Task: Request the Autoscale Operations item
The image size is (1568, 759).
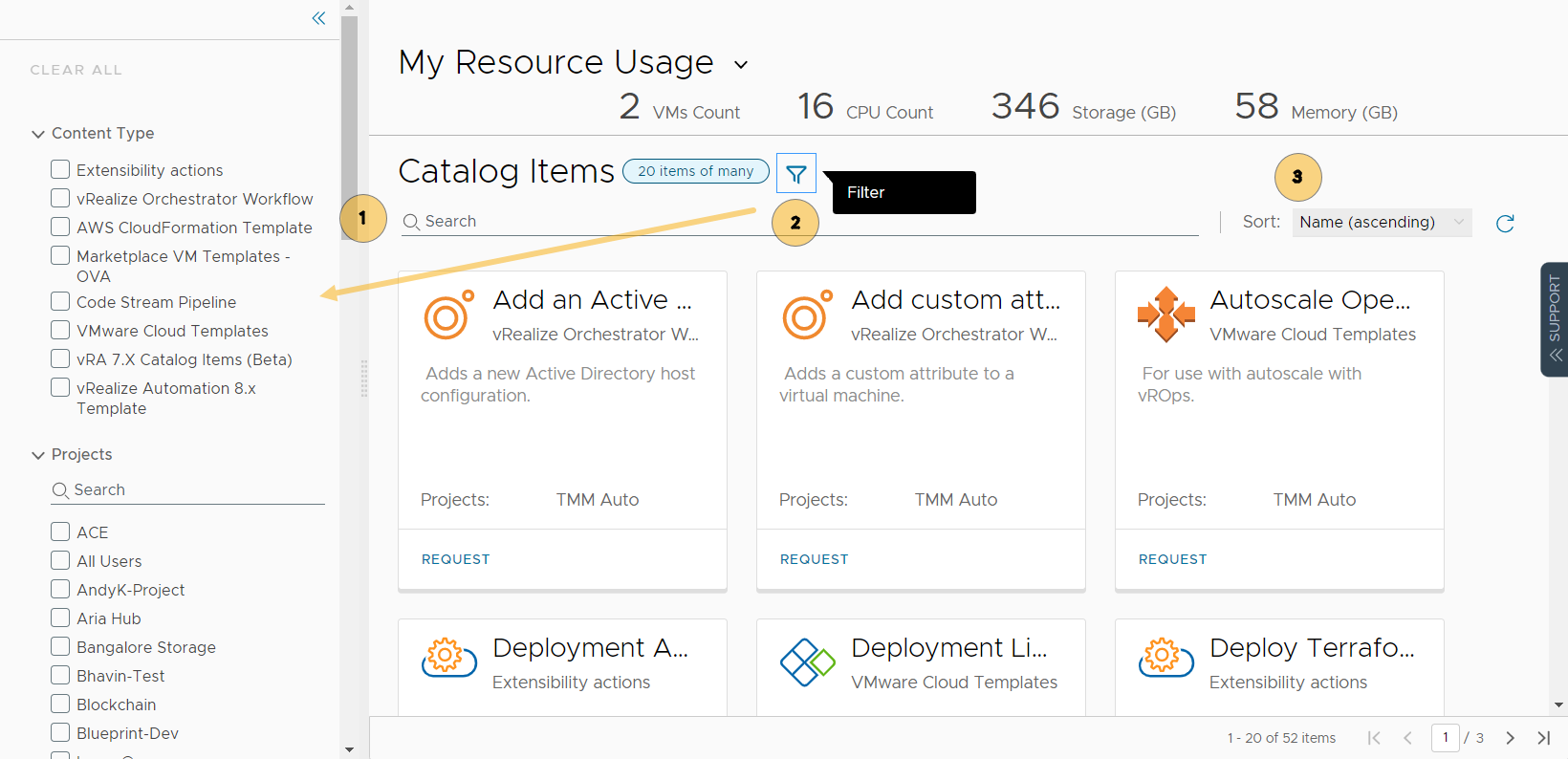Action: (1172, 559)
